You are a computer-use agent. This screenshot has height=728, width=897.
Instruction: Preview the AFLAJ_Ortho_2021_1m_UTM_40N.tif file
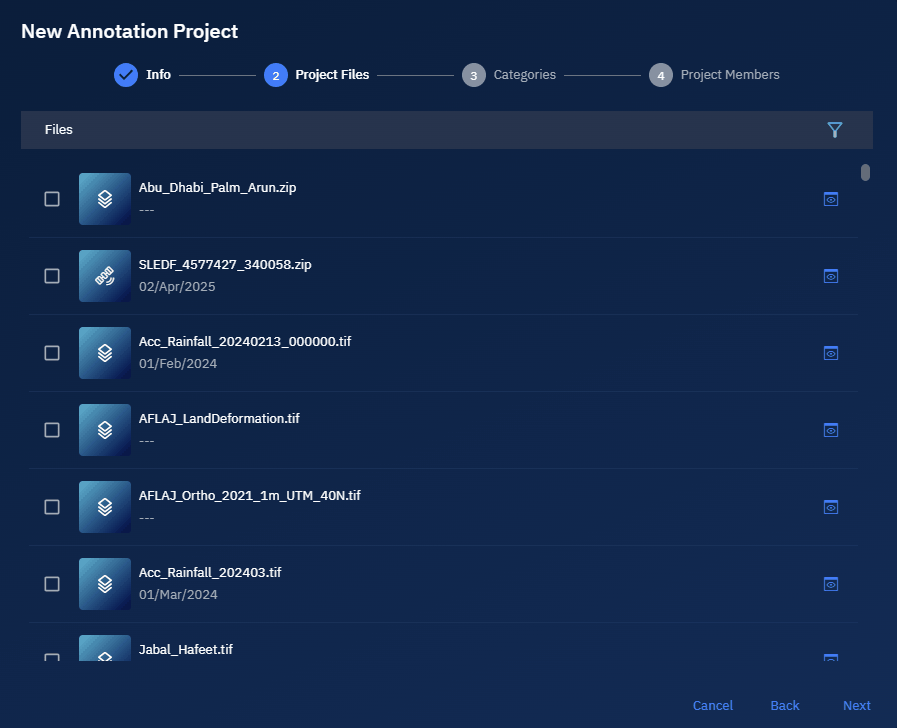[830, 507]
